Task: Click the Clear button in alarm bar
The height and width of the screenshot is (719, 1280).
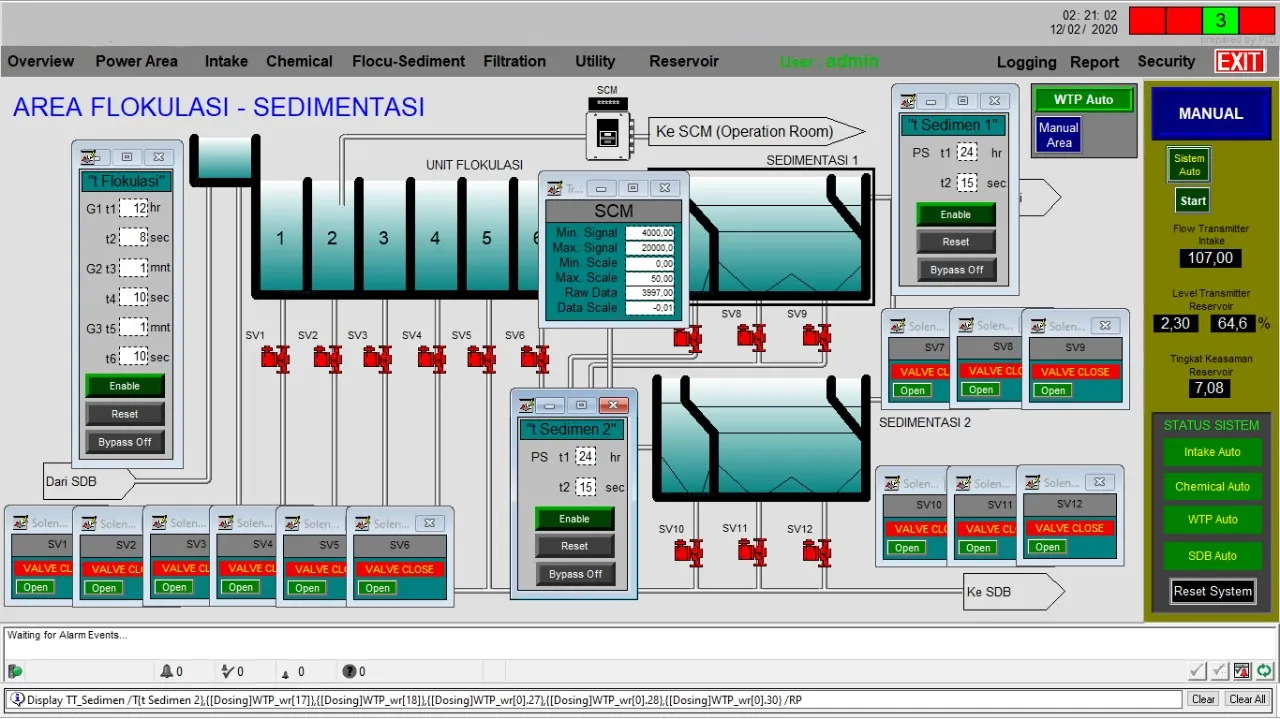Action: tap(1204, 700)
